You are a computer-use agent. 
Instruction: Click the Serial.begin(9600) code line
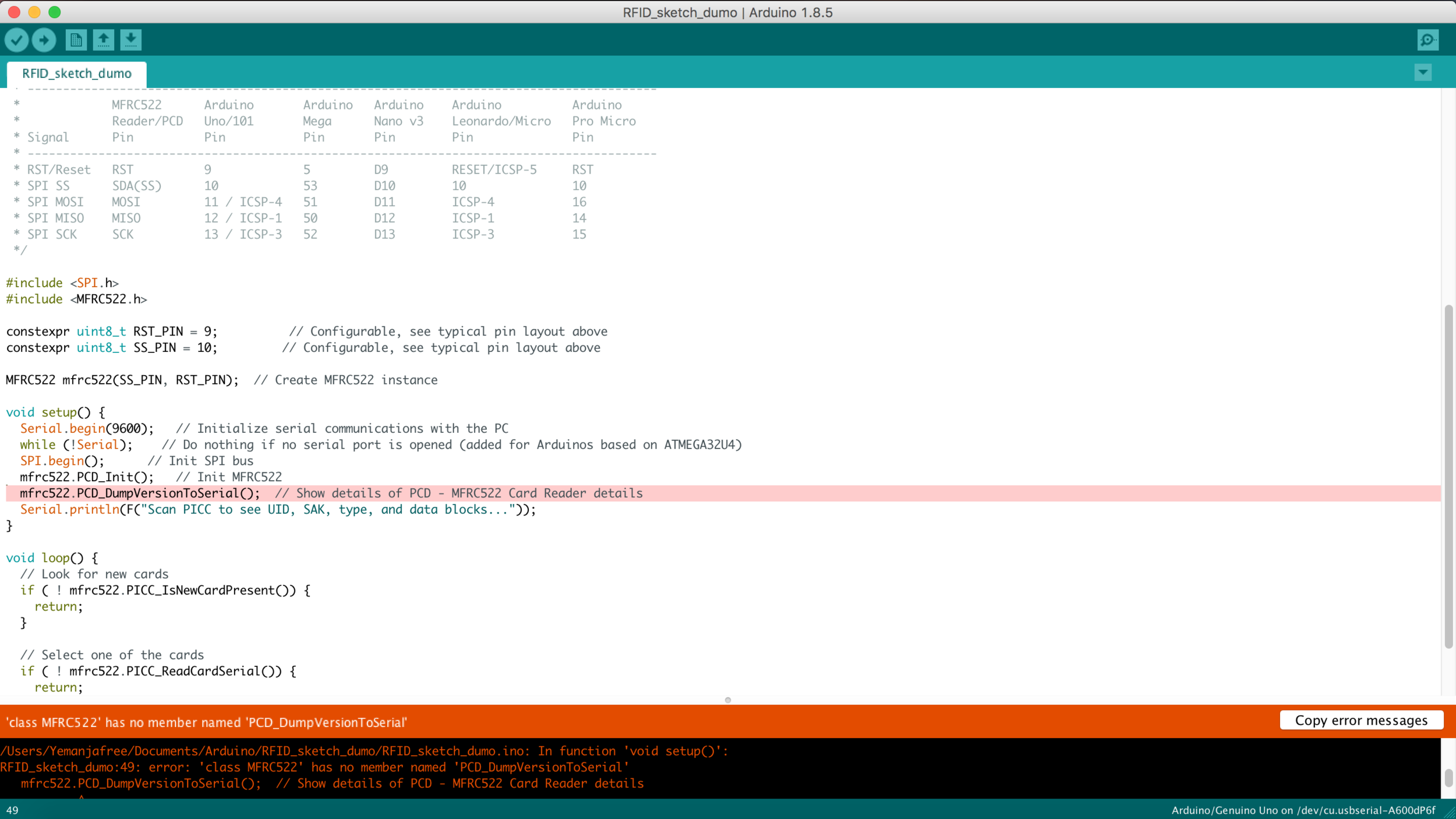(87, 429)
